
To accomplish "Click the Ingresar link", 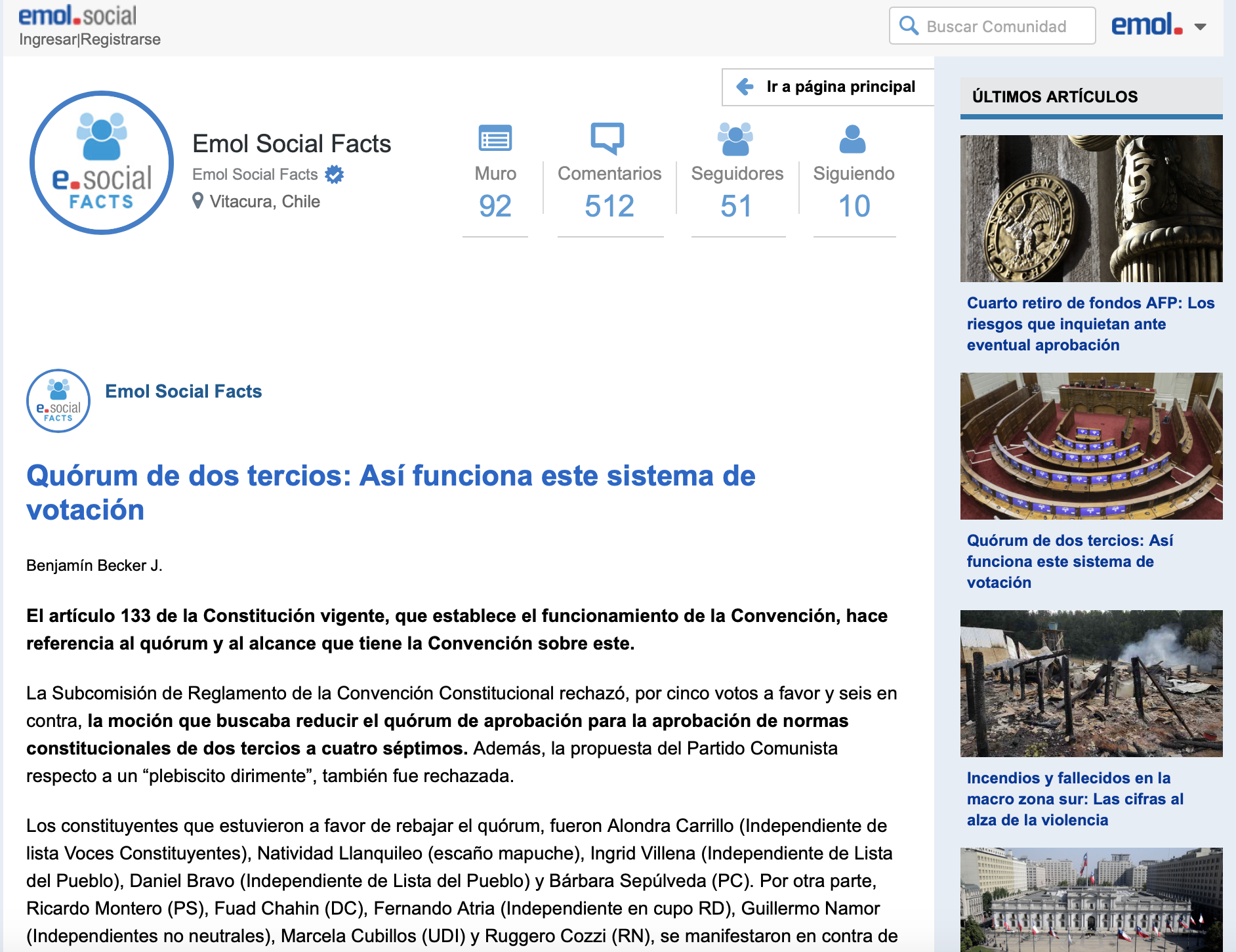I will [48, 39].
